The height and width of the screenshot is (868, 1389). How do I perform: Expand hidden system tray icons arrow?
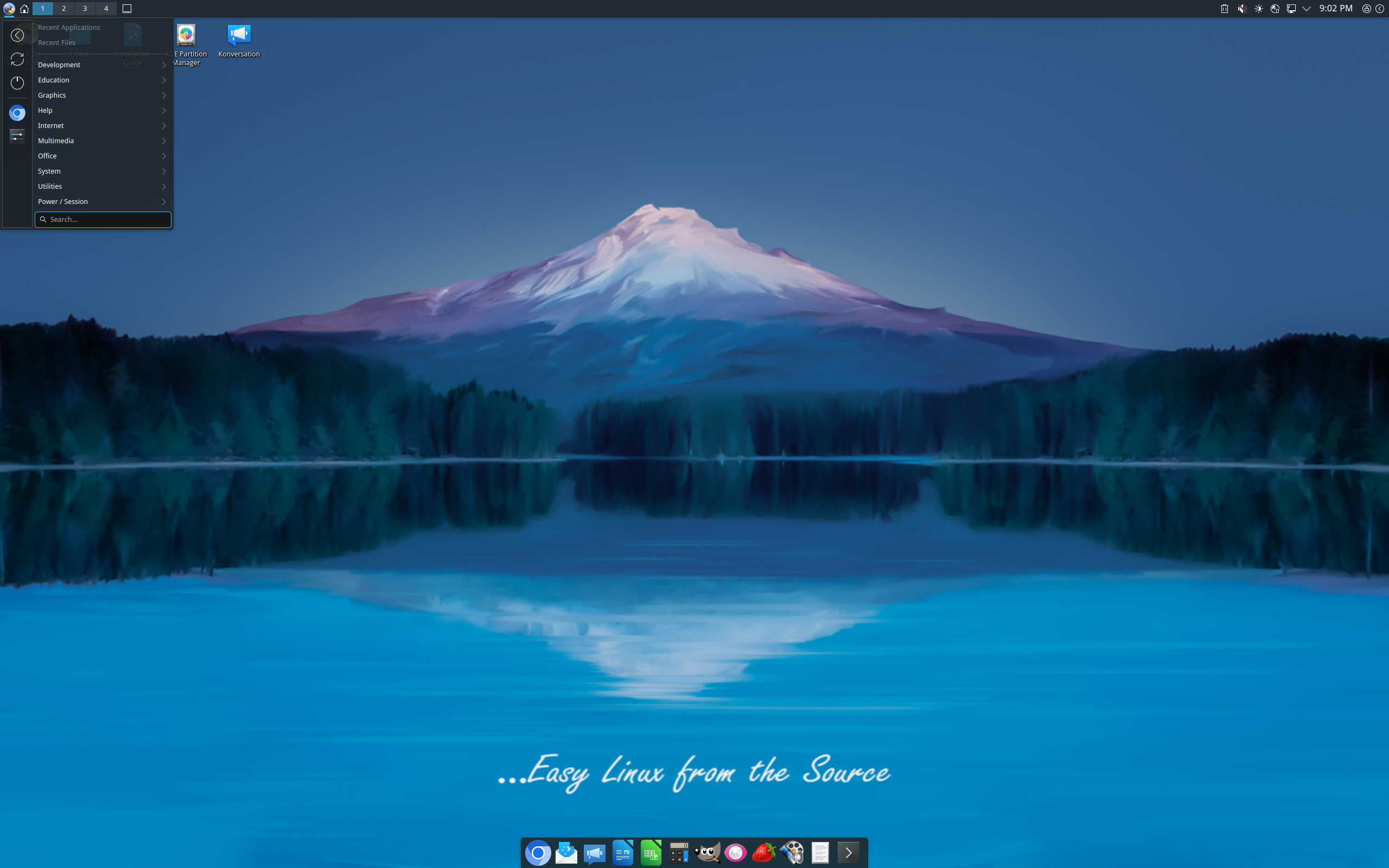point(1307,9)
